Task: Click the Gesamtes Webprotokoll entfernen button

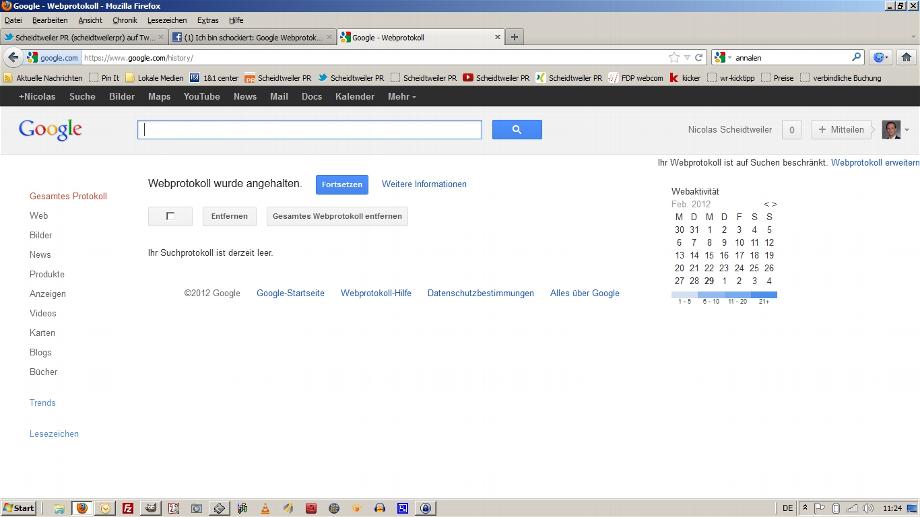Action: click(337, 216)
